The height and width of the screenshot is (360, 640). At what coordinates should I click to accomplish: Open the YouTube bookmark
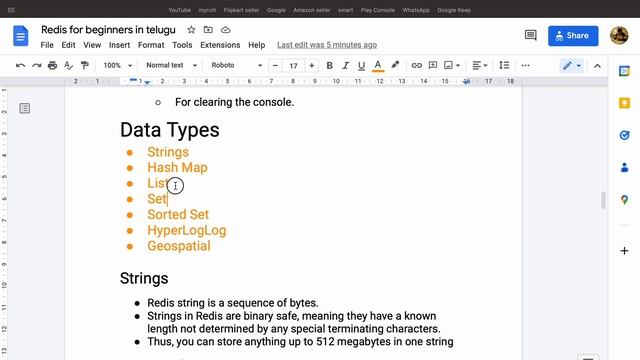[180, 10]
